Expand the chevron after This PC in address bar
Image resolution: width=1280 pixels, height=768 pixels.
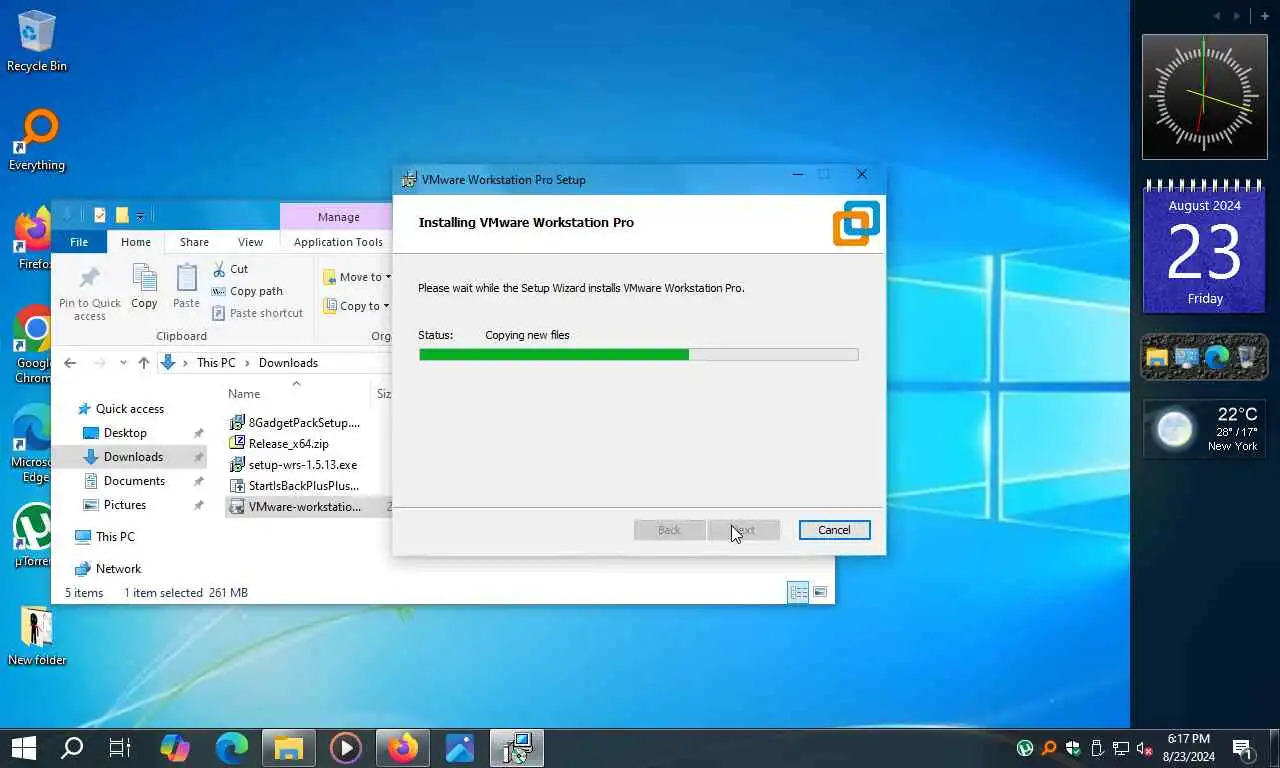[x=247, y=363]
